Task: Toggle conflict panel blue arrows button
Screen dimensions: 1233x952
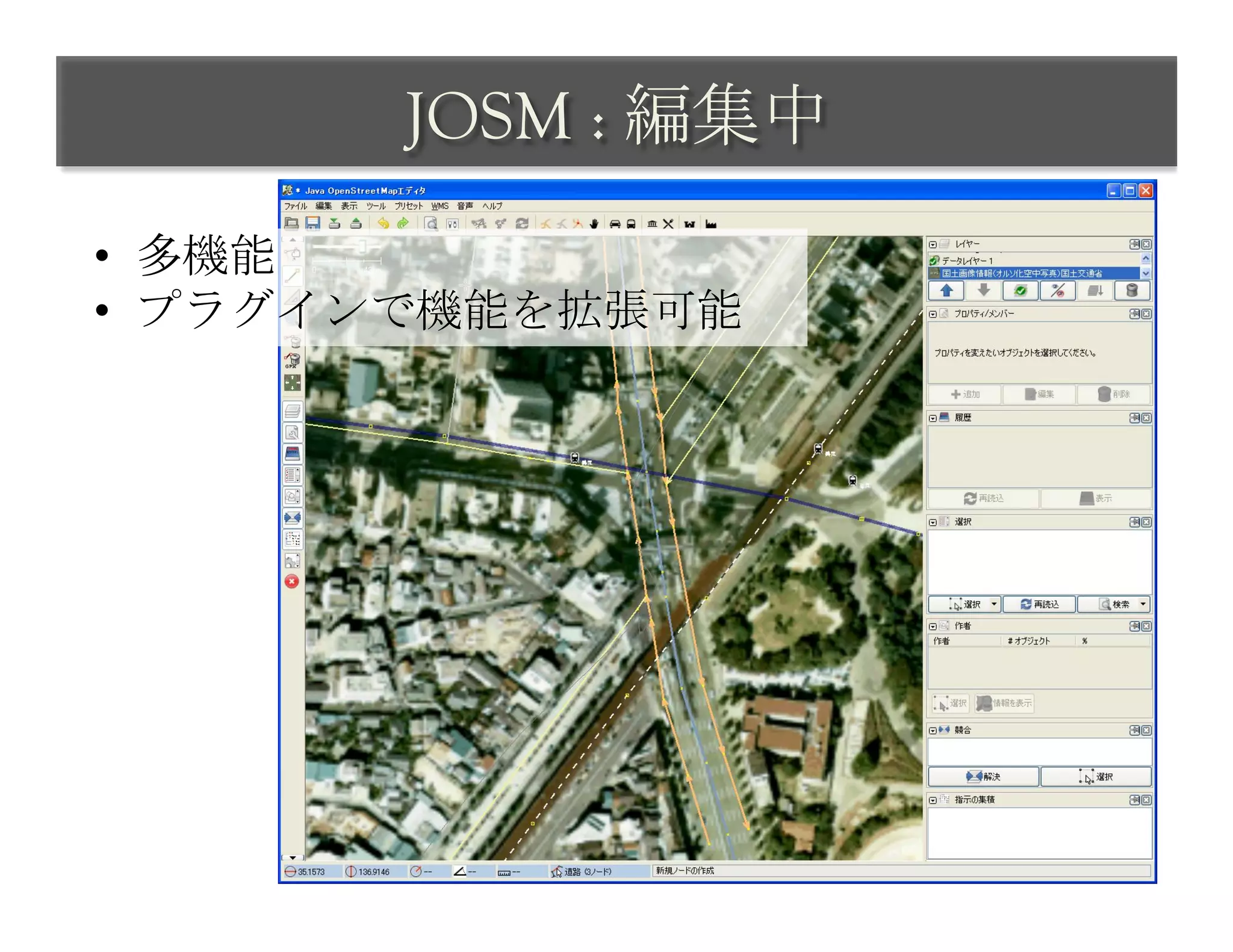Action: (x=293, y=518)
